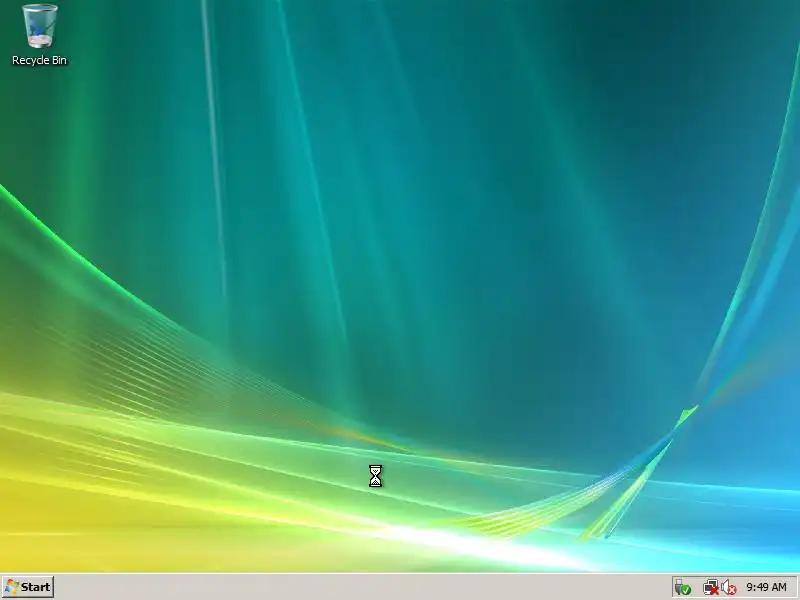The height and width of the screenshot is (600, 800).
Task: Open the Start menu
Action: coord(28,587)
